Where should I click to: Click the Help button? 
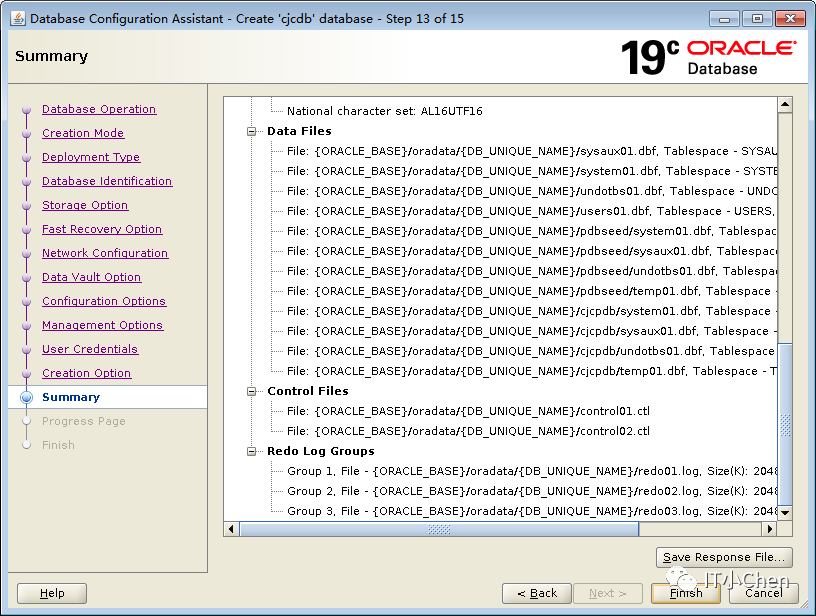pyautogui.click(x=52, y=593)
